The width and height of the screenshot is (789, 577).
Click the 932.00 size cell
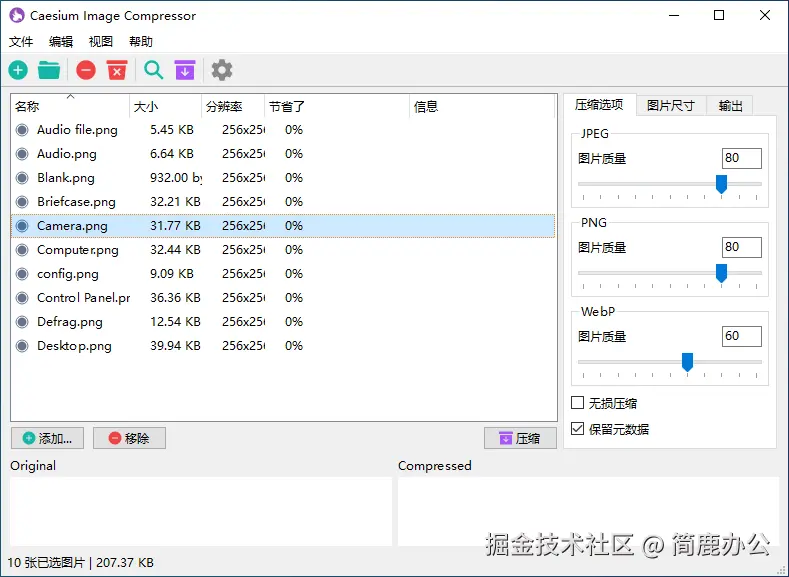pyautogui.click(x=176, y=178)
